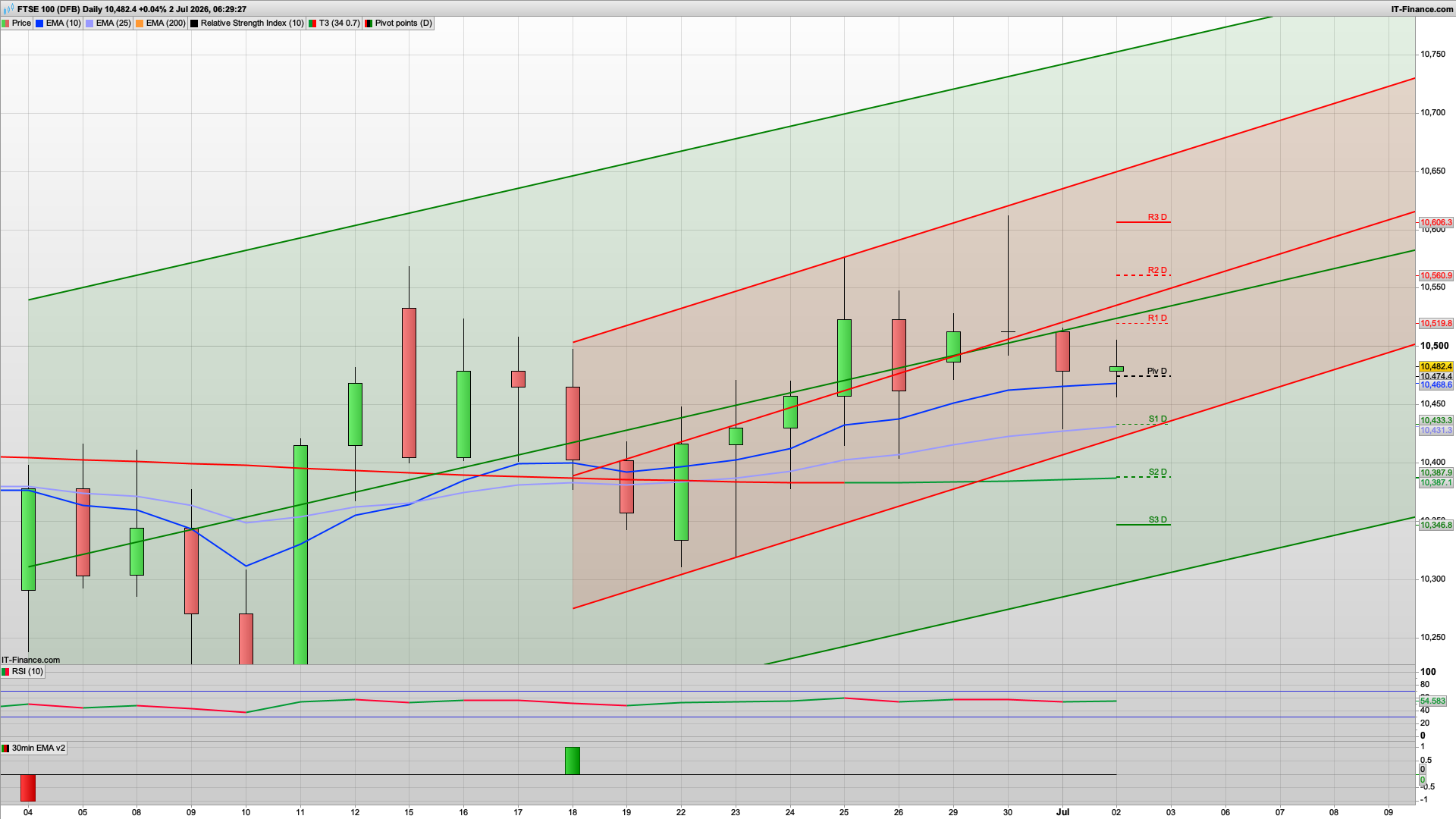
Task: Select the S1 D pivot label
Action: (1157, 419)
